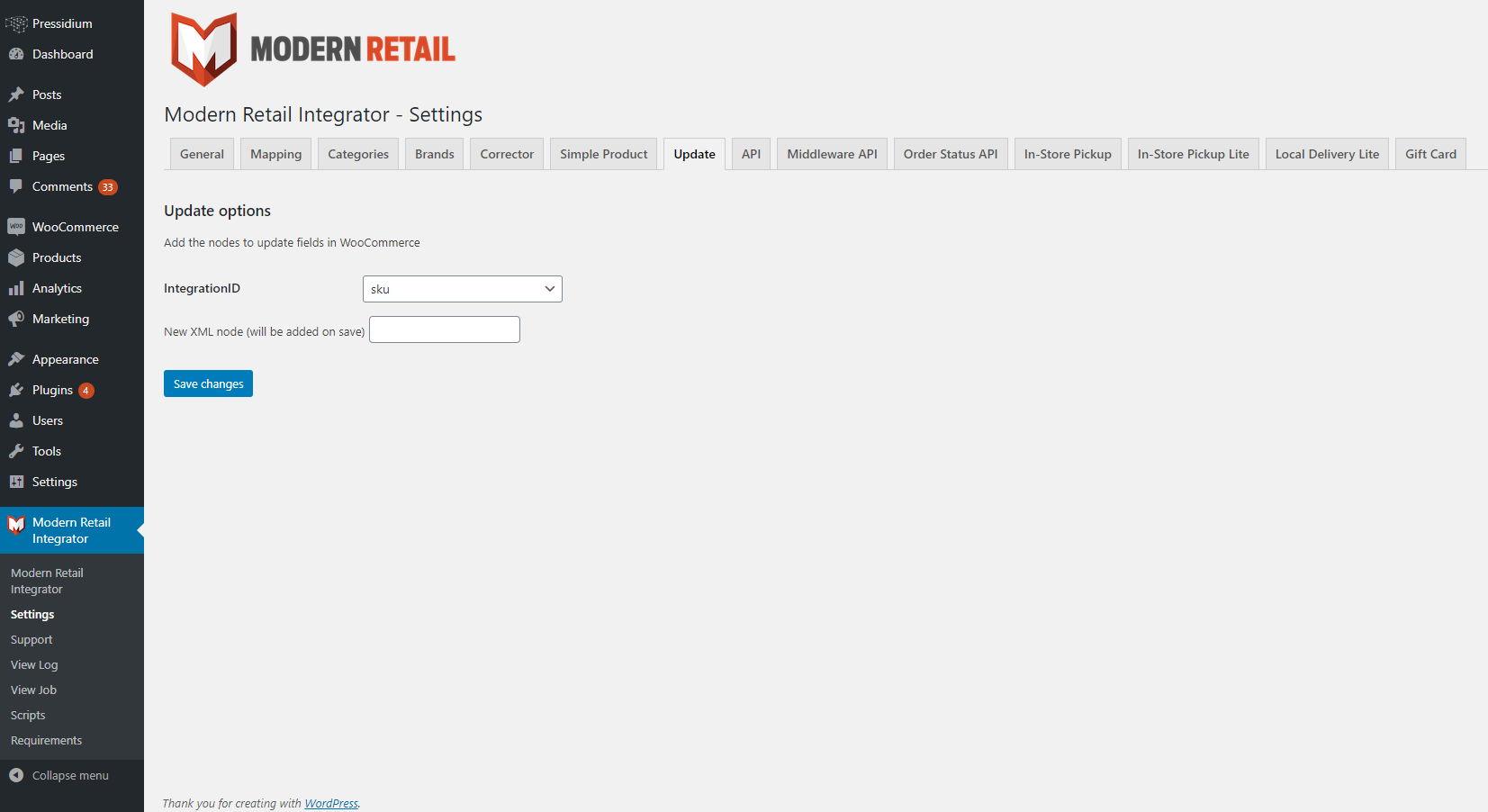This screenshot has width=1488, height=812.
Task: Click the Save changes button
Action: tap(208, 383)
